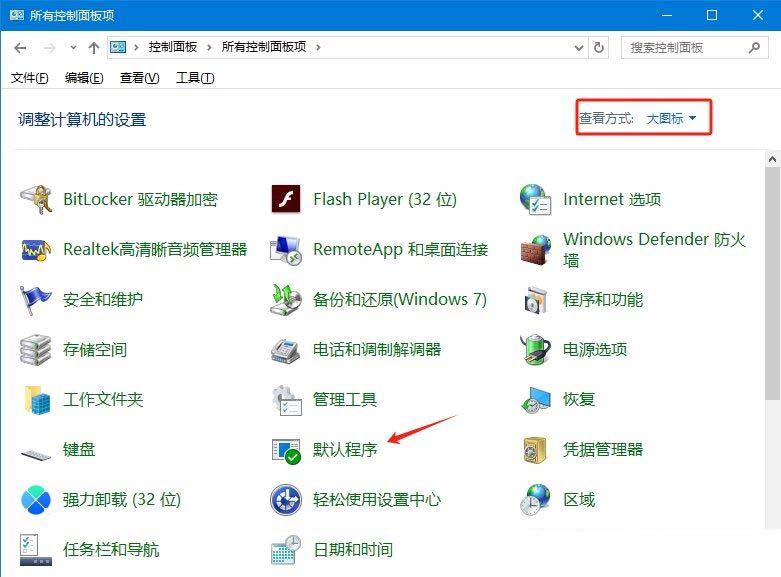This screenshot has width=781, height=577.
Task: Open the 工具(T) menu
Action: tap(195, 78)
